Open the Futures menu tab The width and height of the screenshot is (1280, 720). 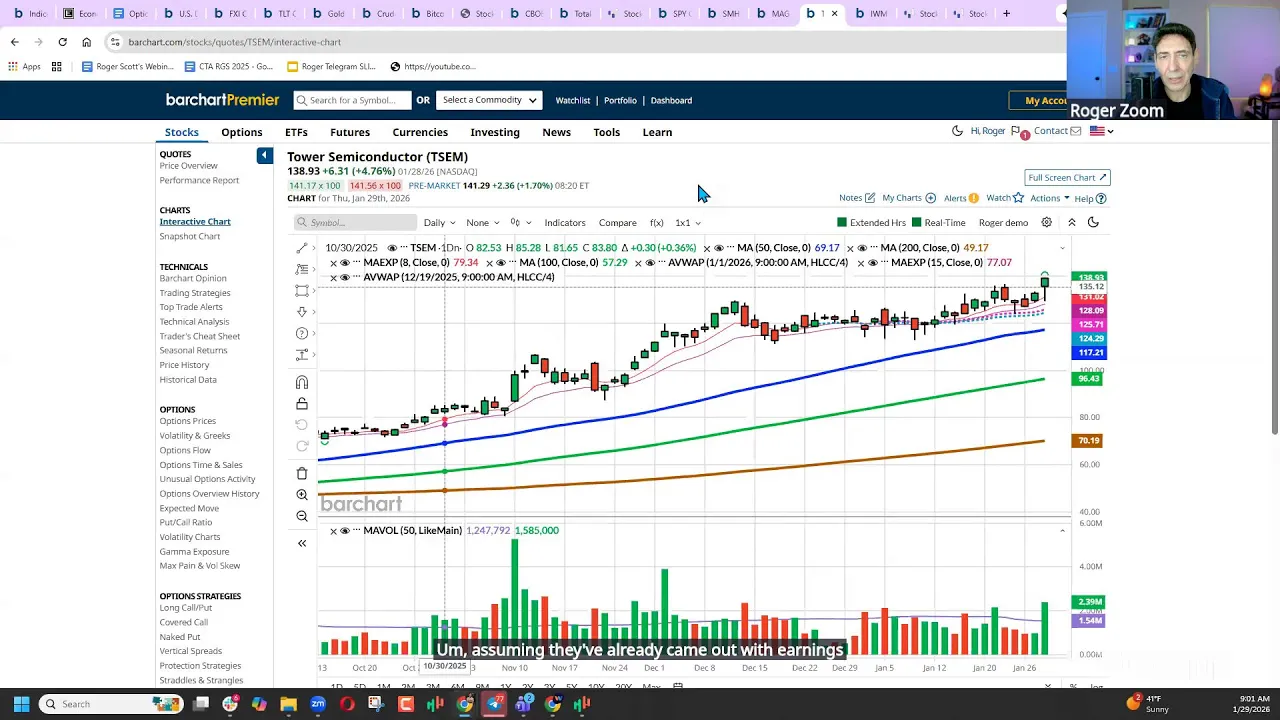(x=350, y=132)
